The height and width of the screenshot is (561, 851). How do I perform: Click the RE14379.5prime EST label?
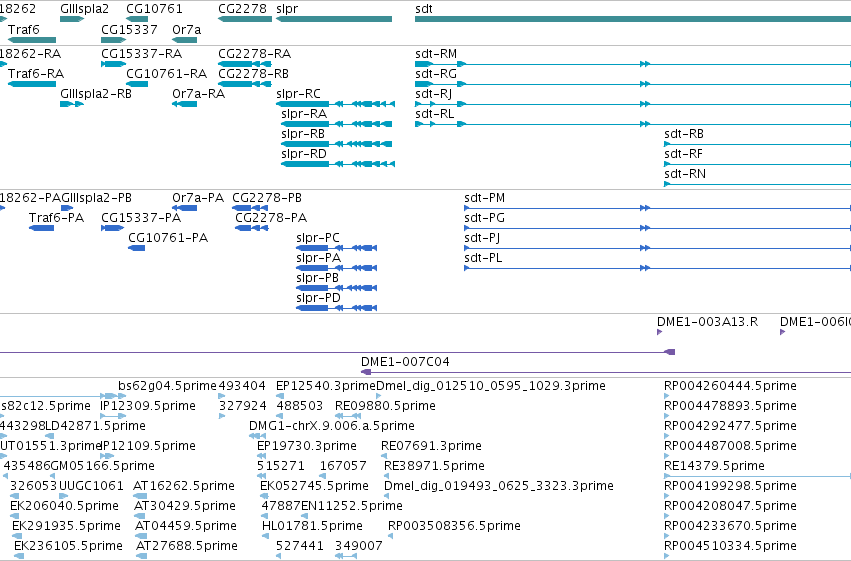[715, 466]
